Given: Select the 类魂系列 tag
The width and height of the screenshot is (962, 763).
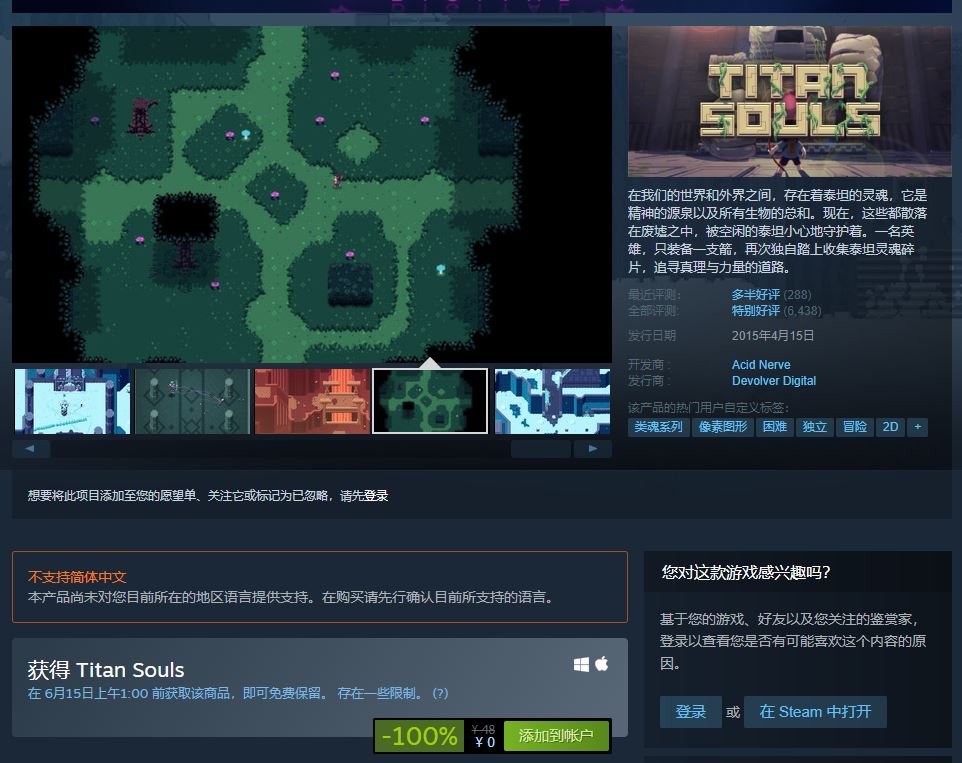Looking at the screenshot, I should tap(659, 427).
